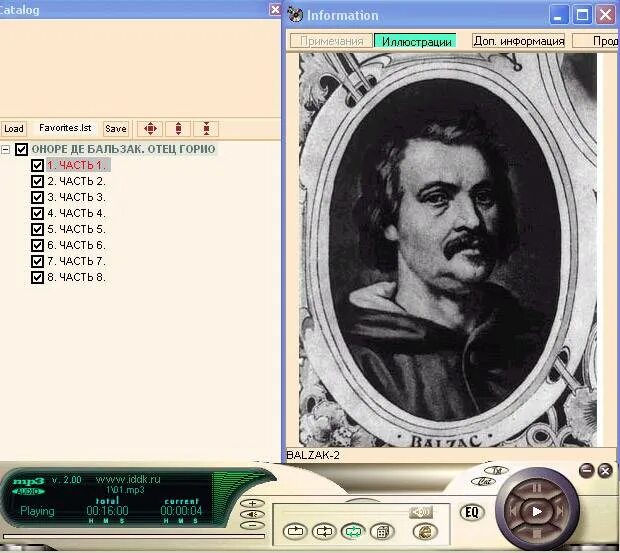Enable random play with dice icon
Screen dimensions: 620x553
(382, 531)
